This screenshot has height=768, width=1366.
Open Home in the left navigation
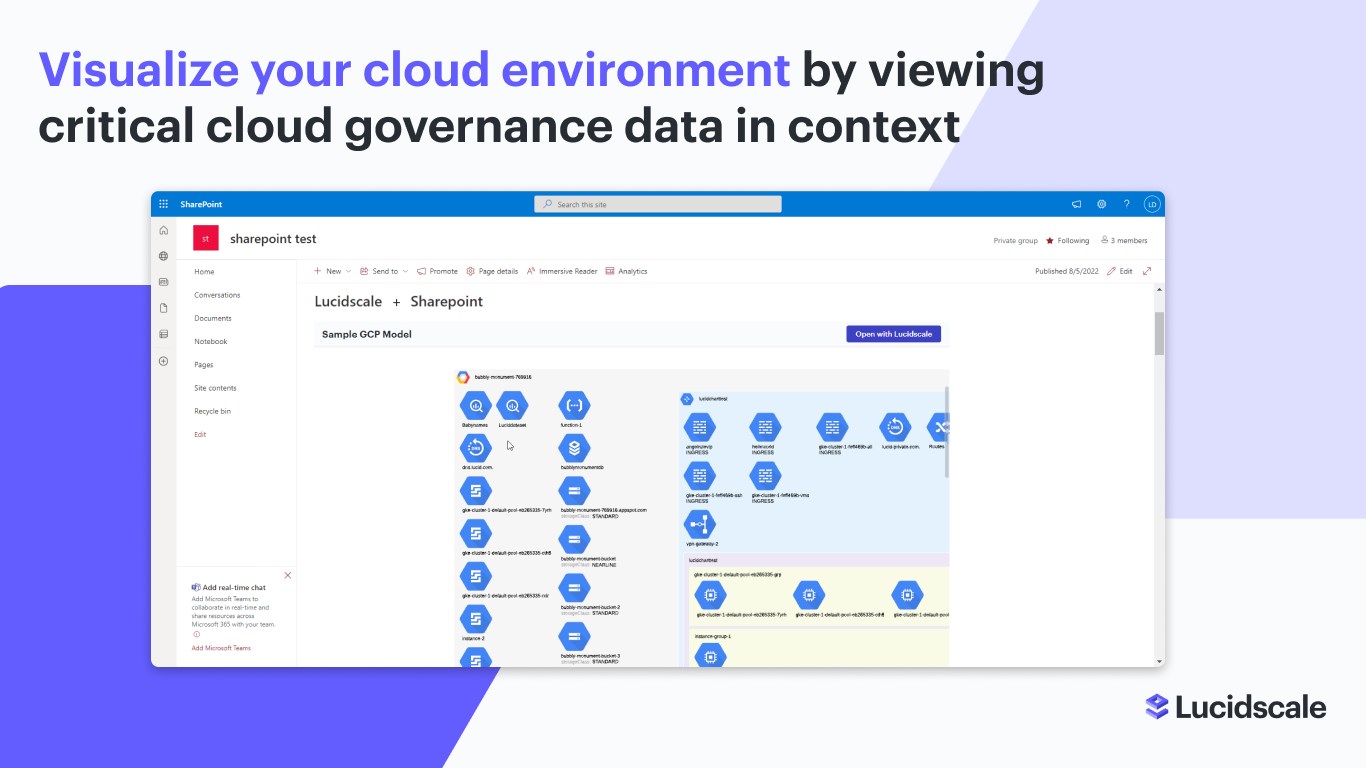point(204,272)
